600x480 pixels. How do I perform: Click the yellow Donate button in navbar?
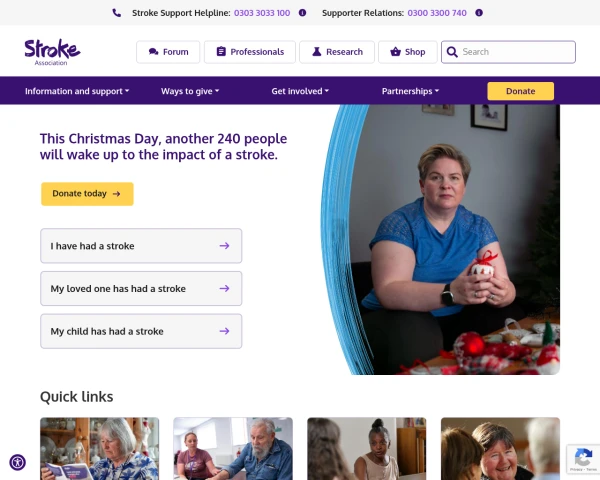click(520, 91)
